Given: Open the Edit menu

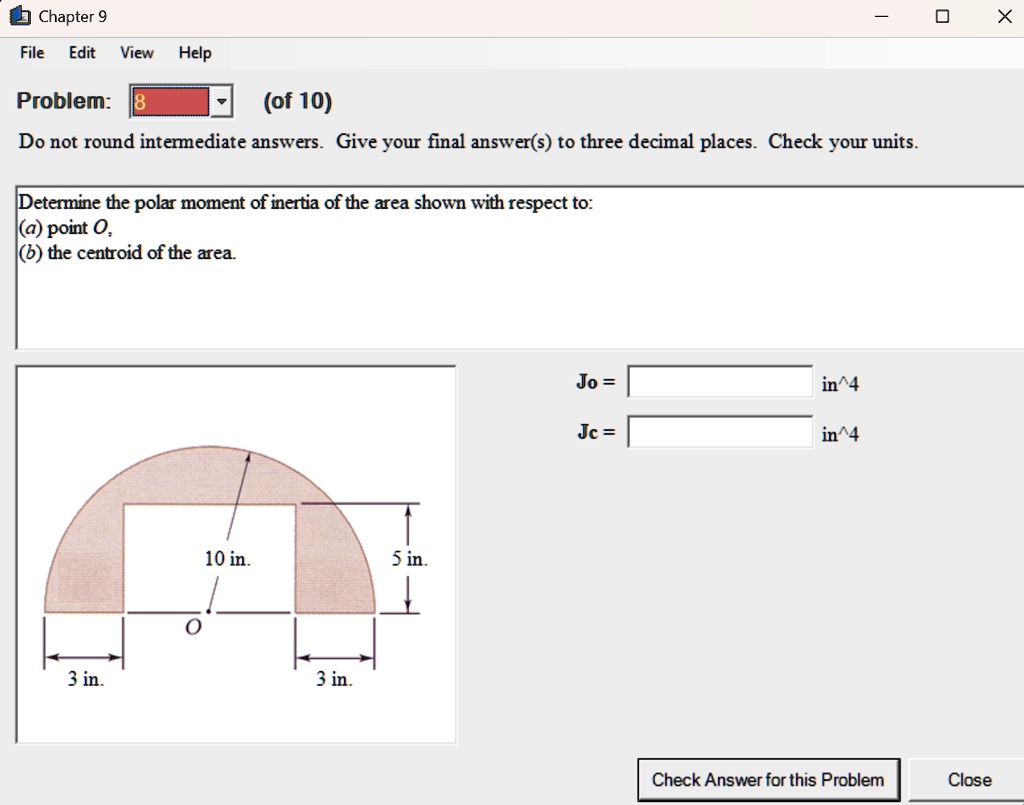Looking at the screenshot, I should 81,53.
